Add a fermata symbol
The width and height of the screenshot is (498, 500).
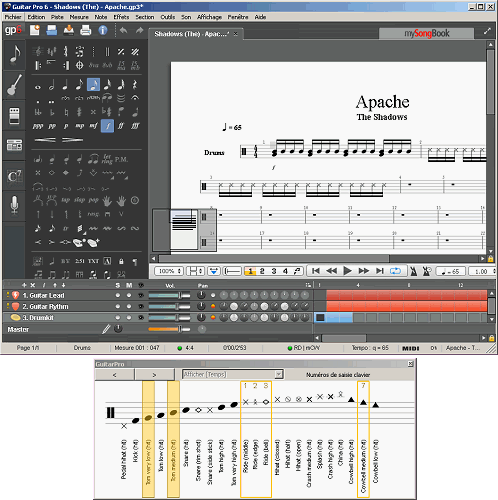click(135, 98)
